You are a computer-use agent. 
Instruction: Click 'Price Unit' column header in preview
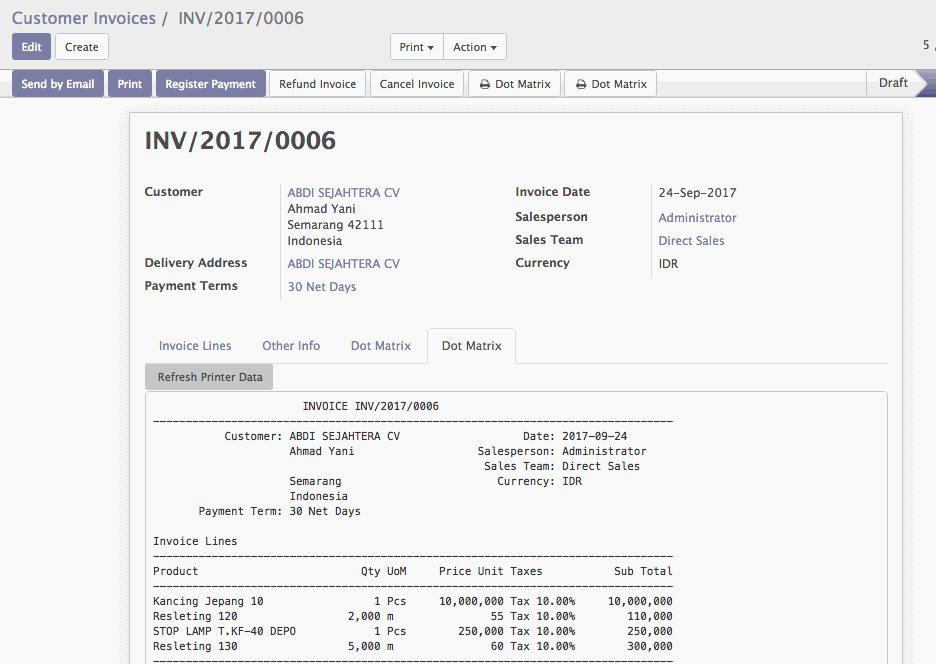pos(471,571)
